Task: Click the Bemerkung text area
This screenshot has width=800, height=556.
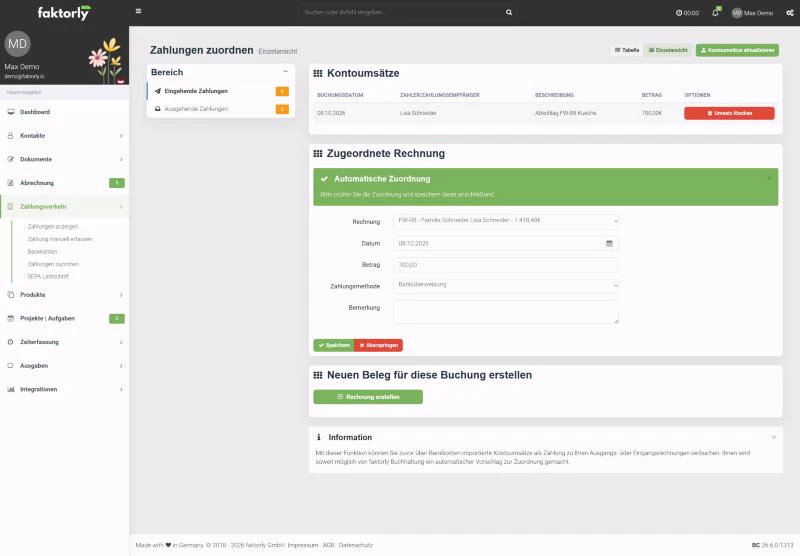Action: coord(506,312)
